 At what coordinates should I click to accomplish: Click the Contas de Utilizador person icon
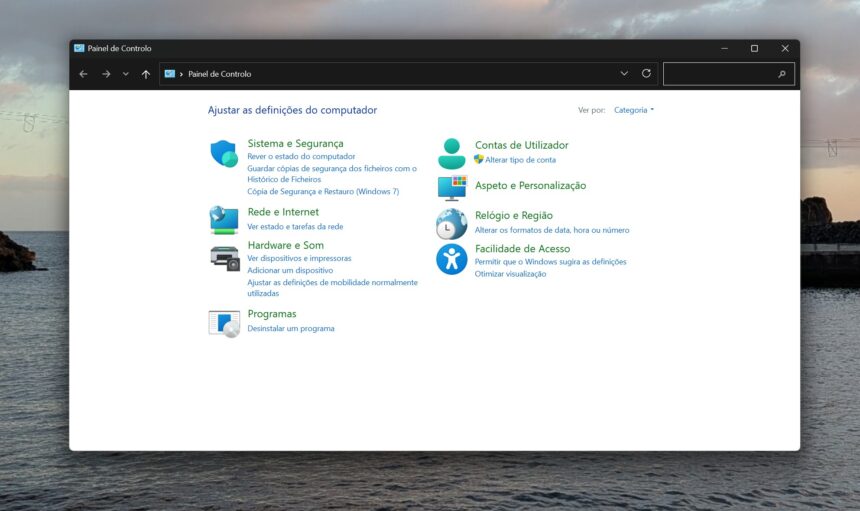coord(451,154)
